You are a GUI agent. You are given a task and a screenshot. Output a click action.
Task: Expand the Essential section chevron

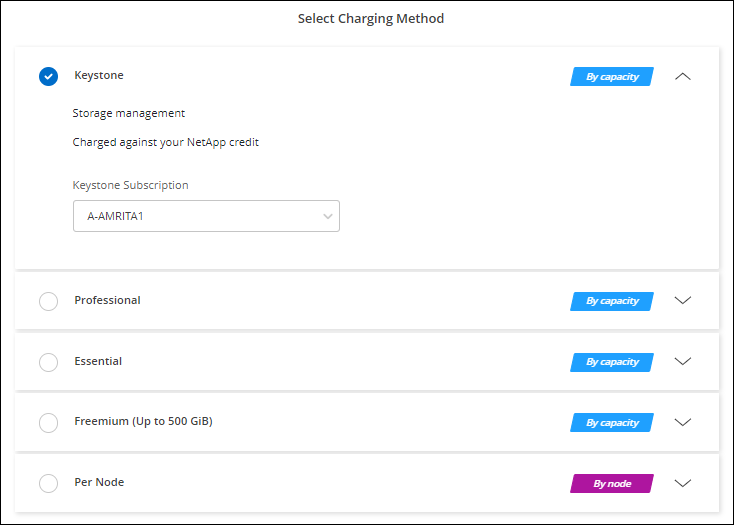tap(683, 362)
